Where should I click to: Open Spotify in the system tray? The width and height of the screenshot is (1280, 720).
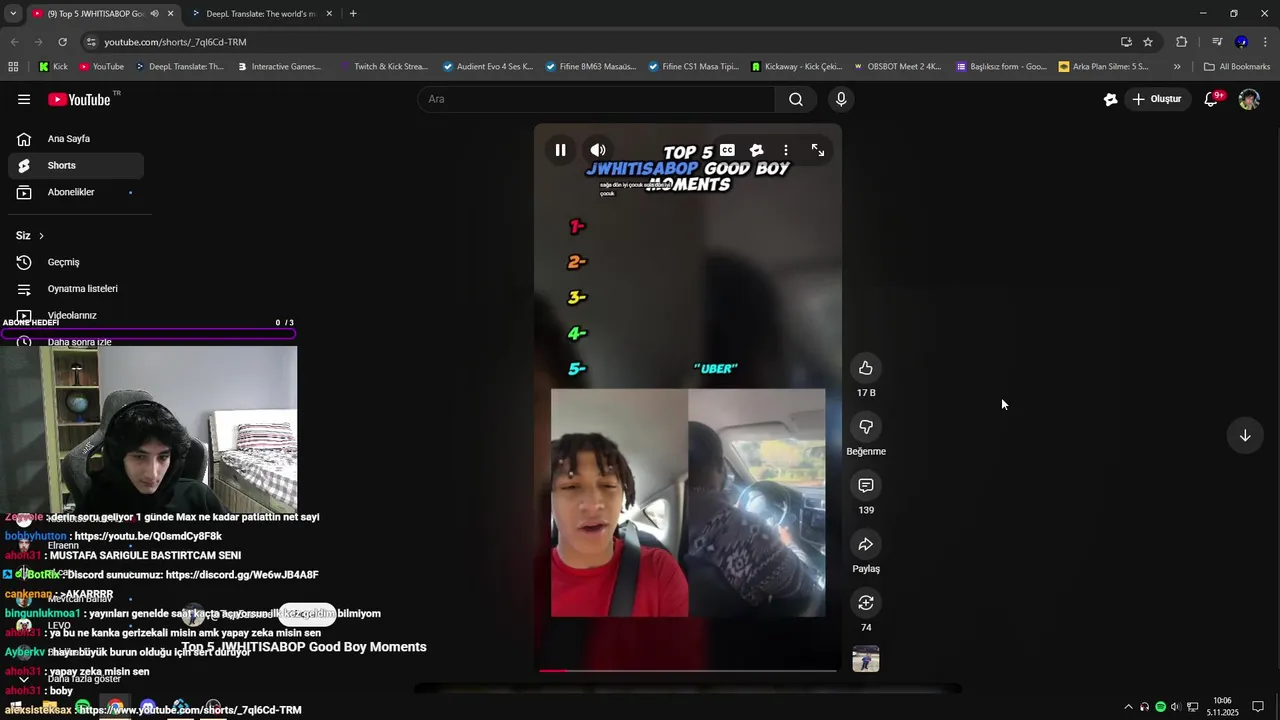point(1160,707)
